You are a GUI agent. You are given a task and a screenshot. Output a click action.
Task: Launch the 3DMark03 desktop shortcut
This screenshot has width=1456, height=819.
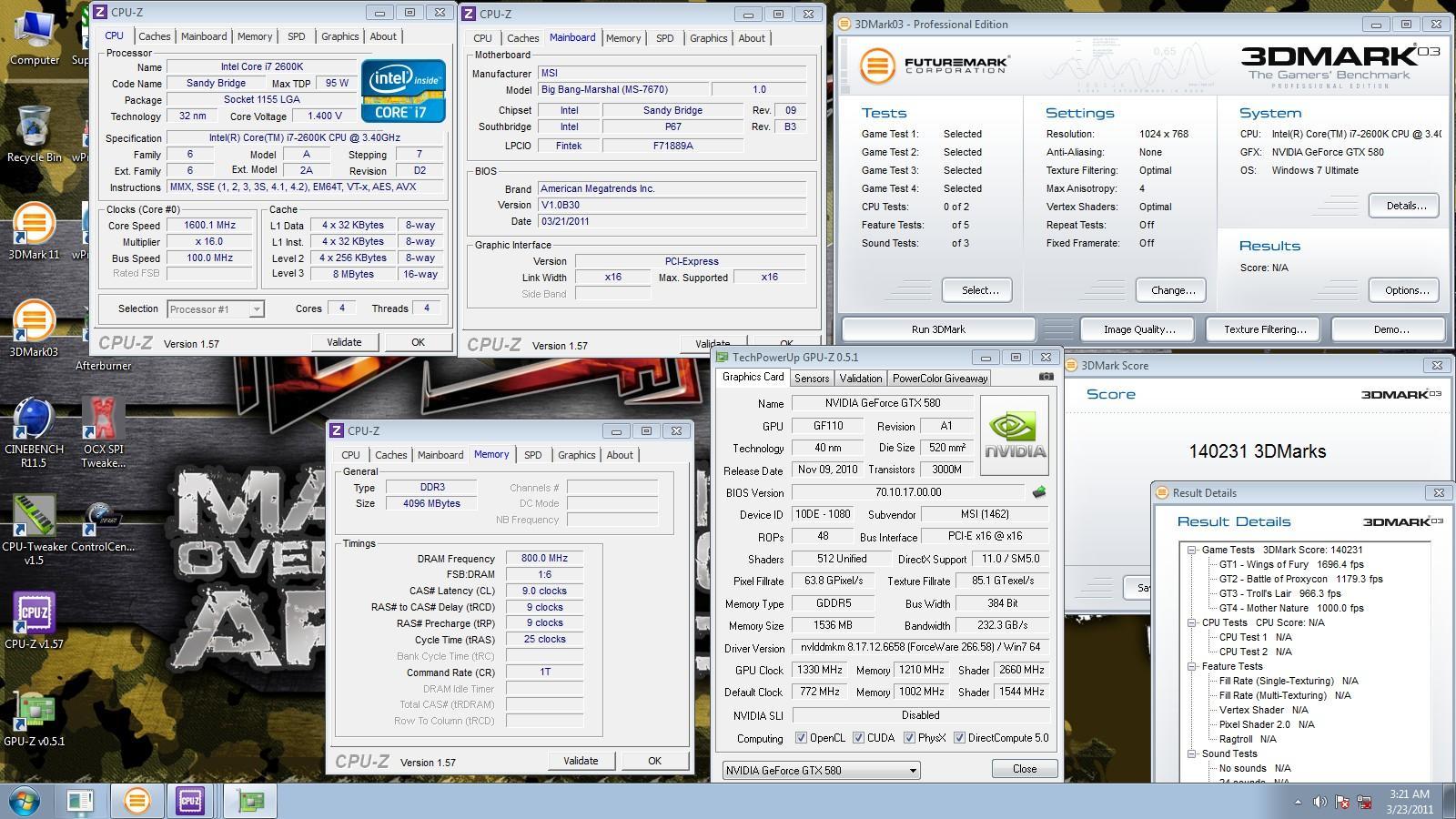click(x=34, y=329)
